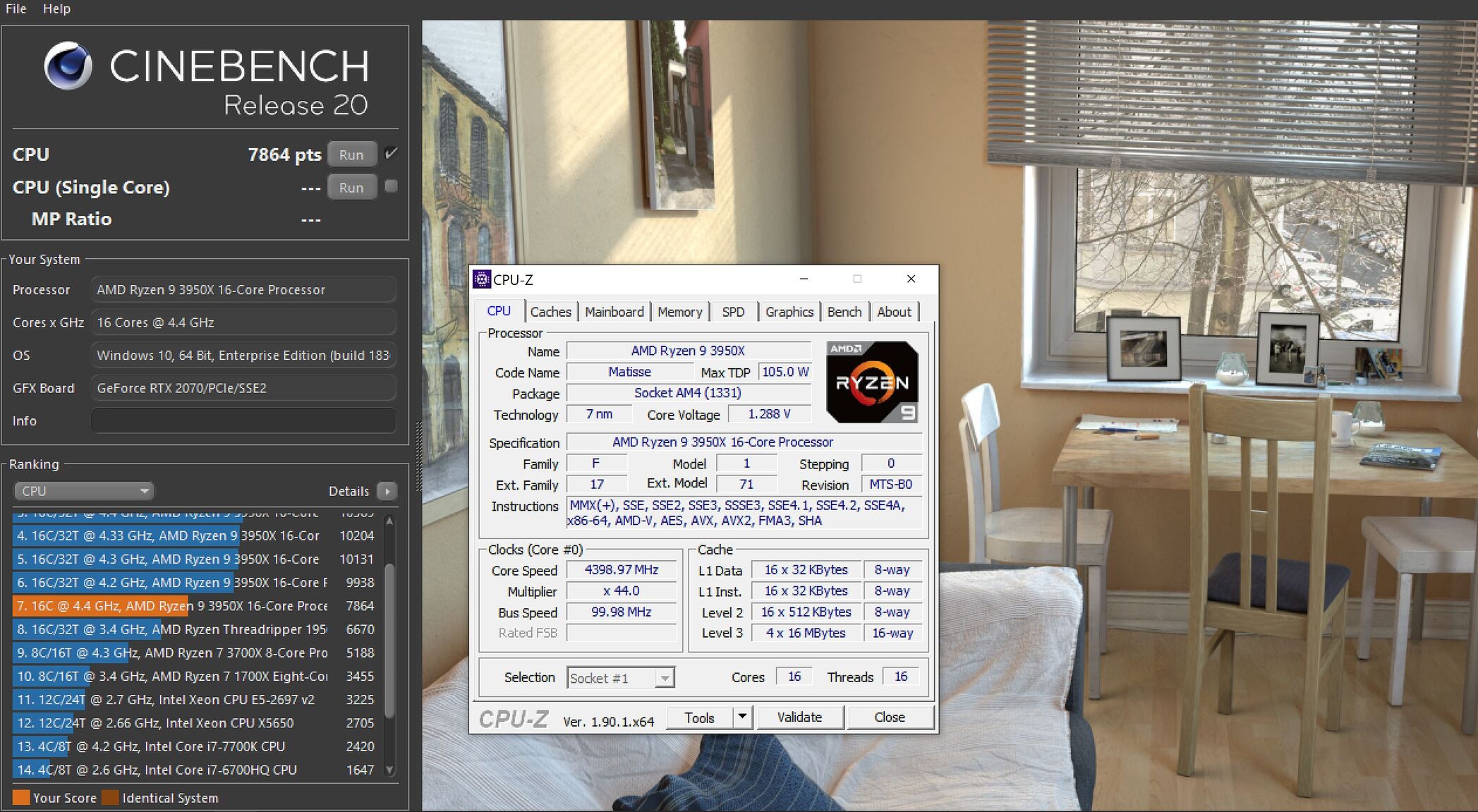Toggle the CPU (Single Core) test checkbox

click(391, 186)
